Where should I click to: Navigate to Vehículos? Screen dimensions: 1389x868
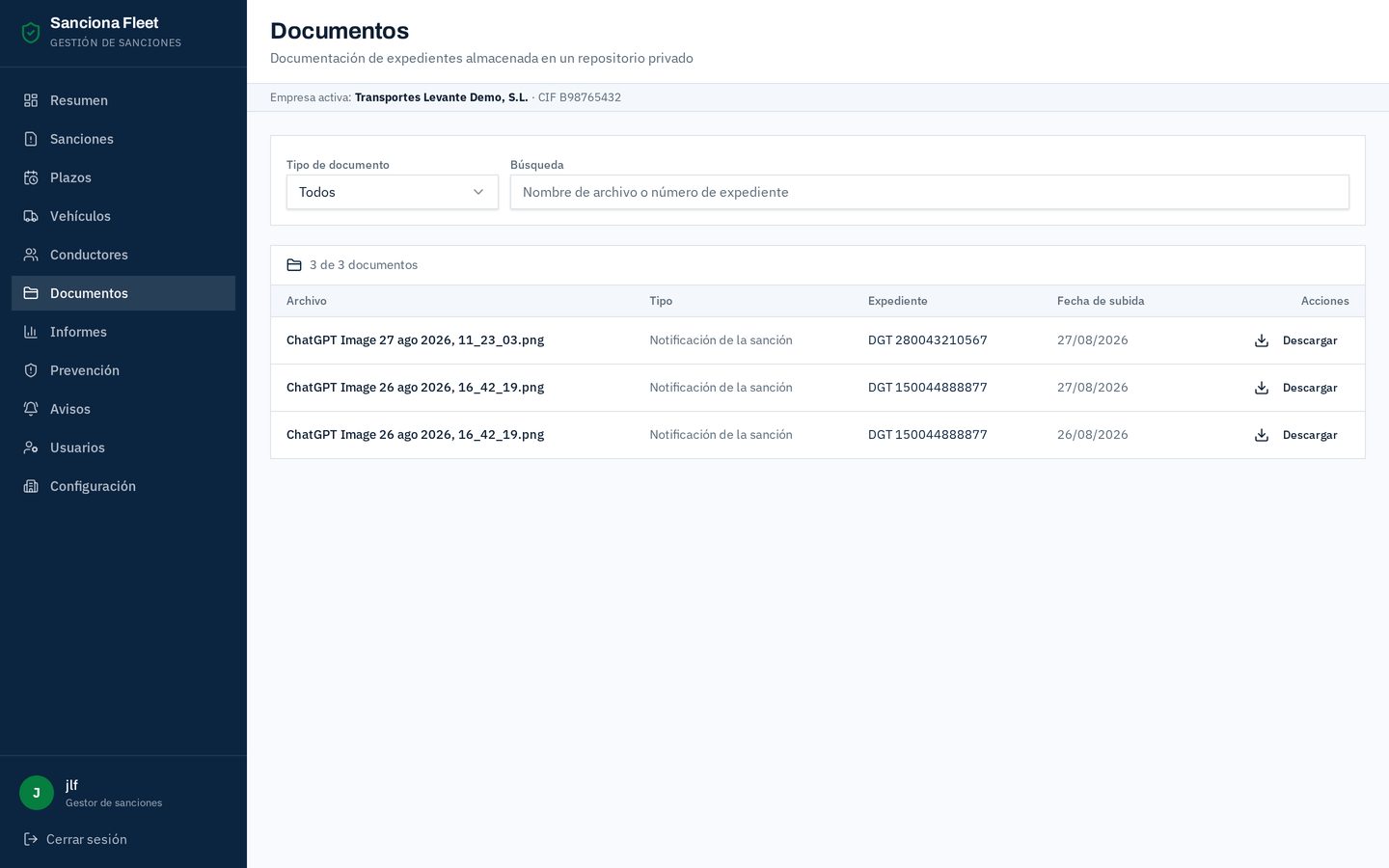tap(123, 216)
